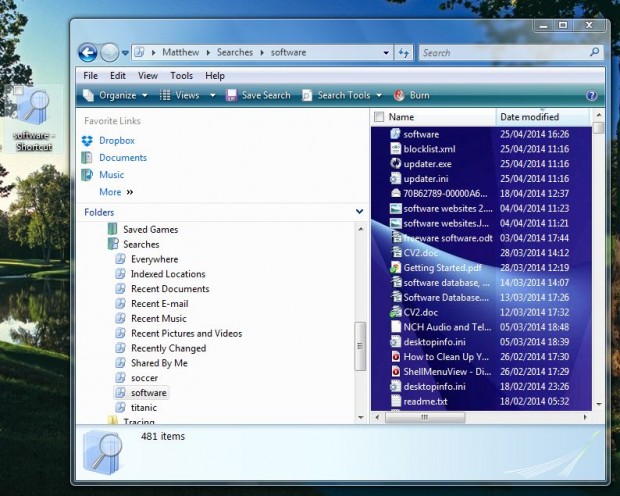This screenshot has height=496, width=620.
Task: Click the readme.txt file icon
Action: [x=395, y=401]
